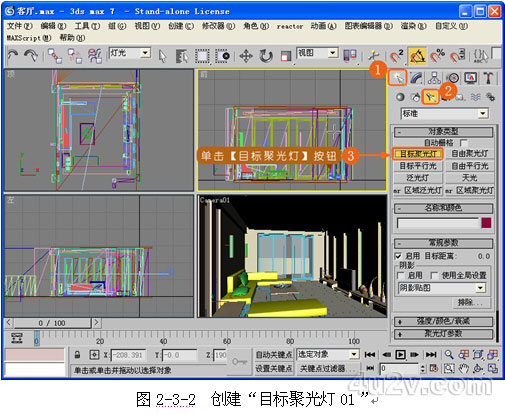Enable the shadows 启用 checkbox
505x415 pixels.
click(400, 275)
